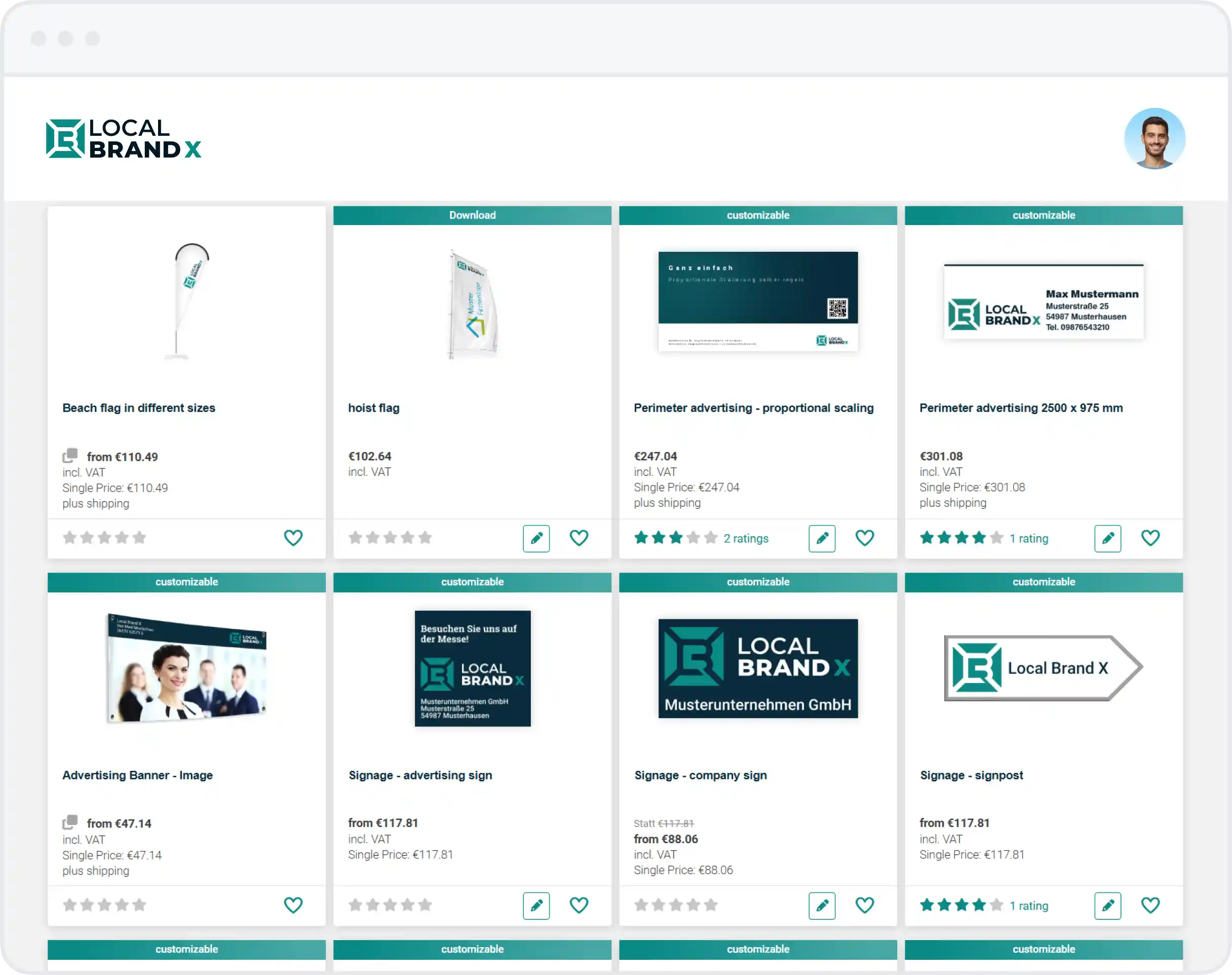Click the Download banner on hoist flag card
Image resolution: width=1232 pixels, height=975 pixels.
[x=472, y=215]
